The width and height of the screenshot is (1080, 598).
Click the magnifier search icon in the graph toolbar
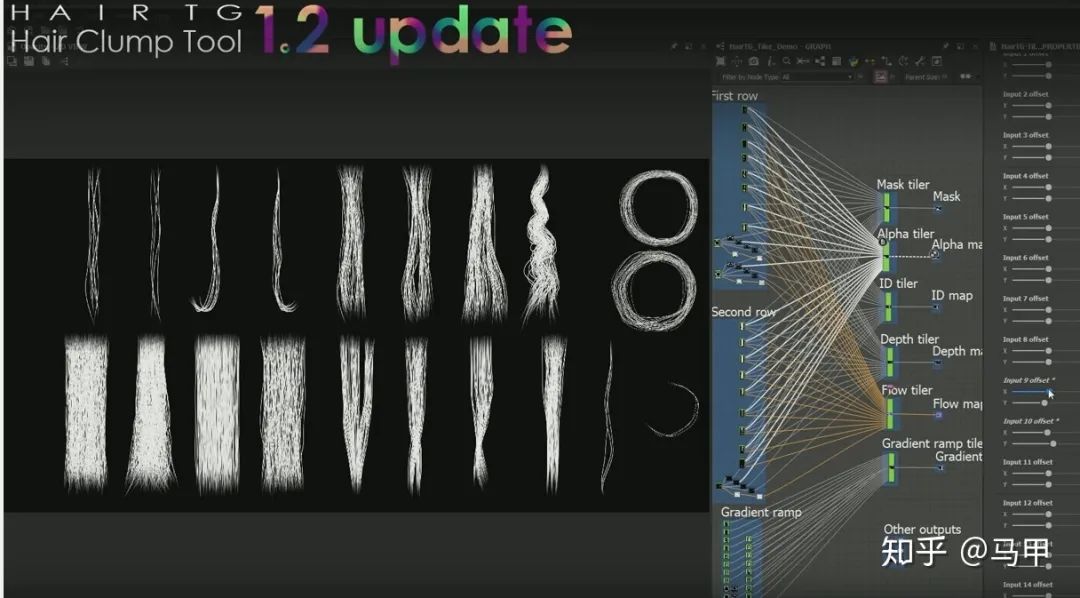(787, 61)
